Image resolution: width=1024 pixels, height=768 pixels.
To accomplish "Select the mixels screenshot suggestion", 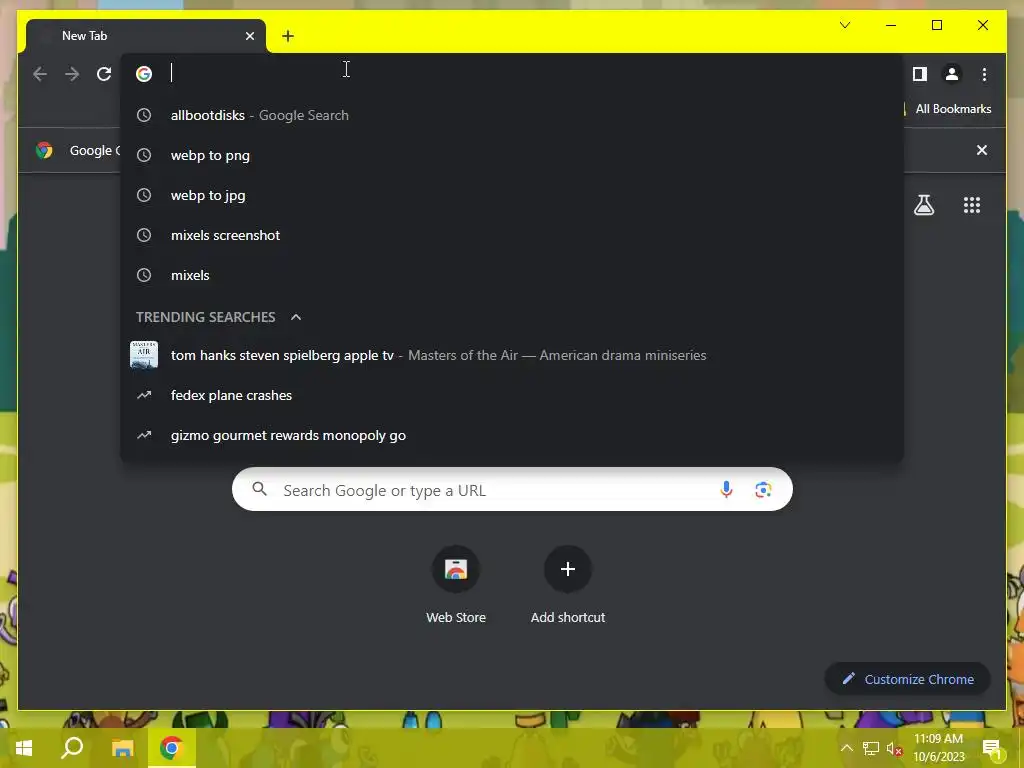I will point(512,235).
